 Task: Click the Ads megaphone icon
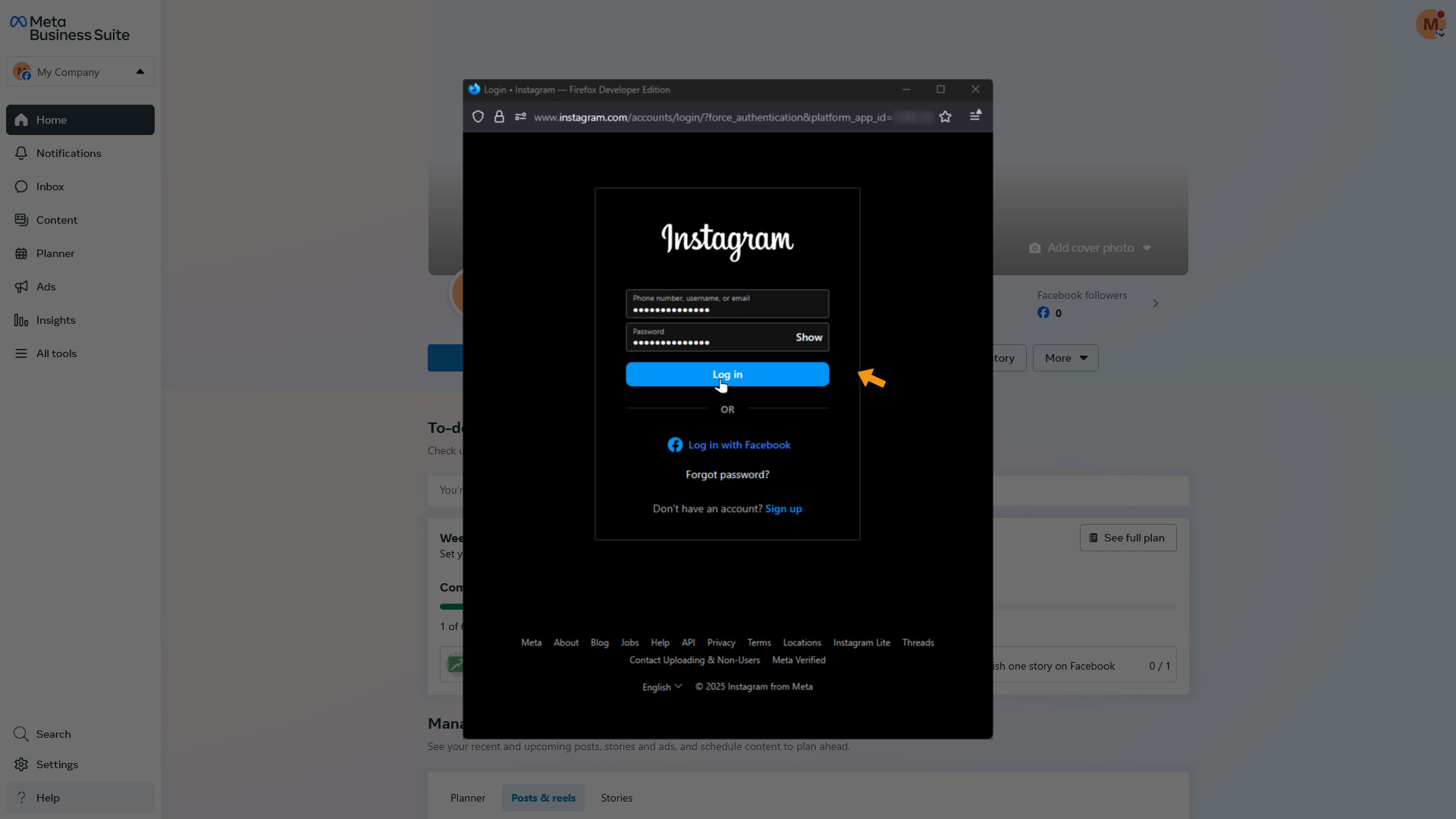(x=21, y=287)
